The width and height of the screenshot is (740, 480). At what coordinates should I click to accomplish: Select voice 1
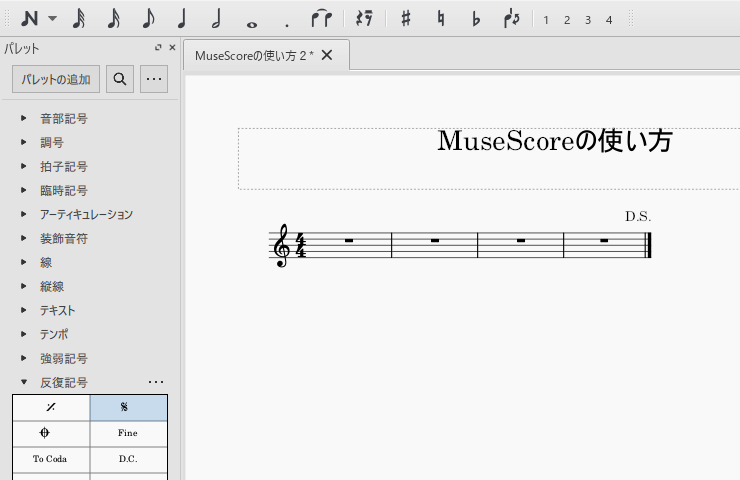pos(546,20)
